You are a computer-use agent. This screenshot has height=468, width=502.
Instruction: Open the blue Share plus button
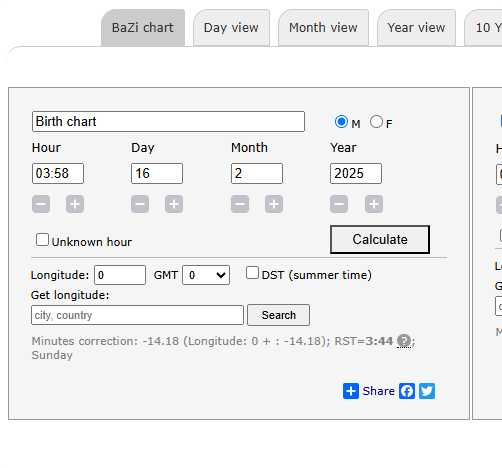click(x=351, y=391)
